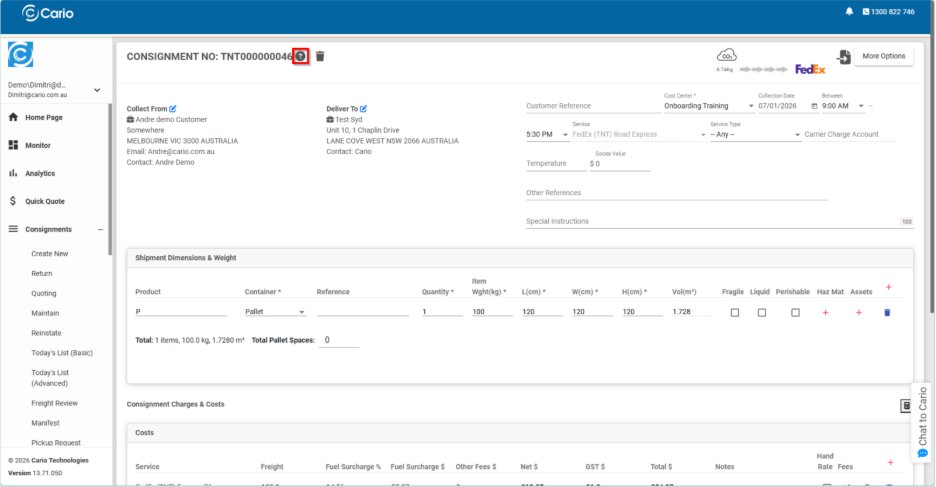936x487 pixels.
Task: Delete the Pallet item row
Action: (x=886, y=313)
